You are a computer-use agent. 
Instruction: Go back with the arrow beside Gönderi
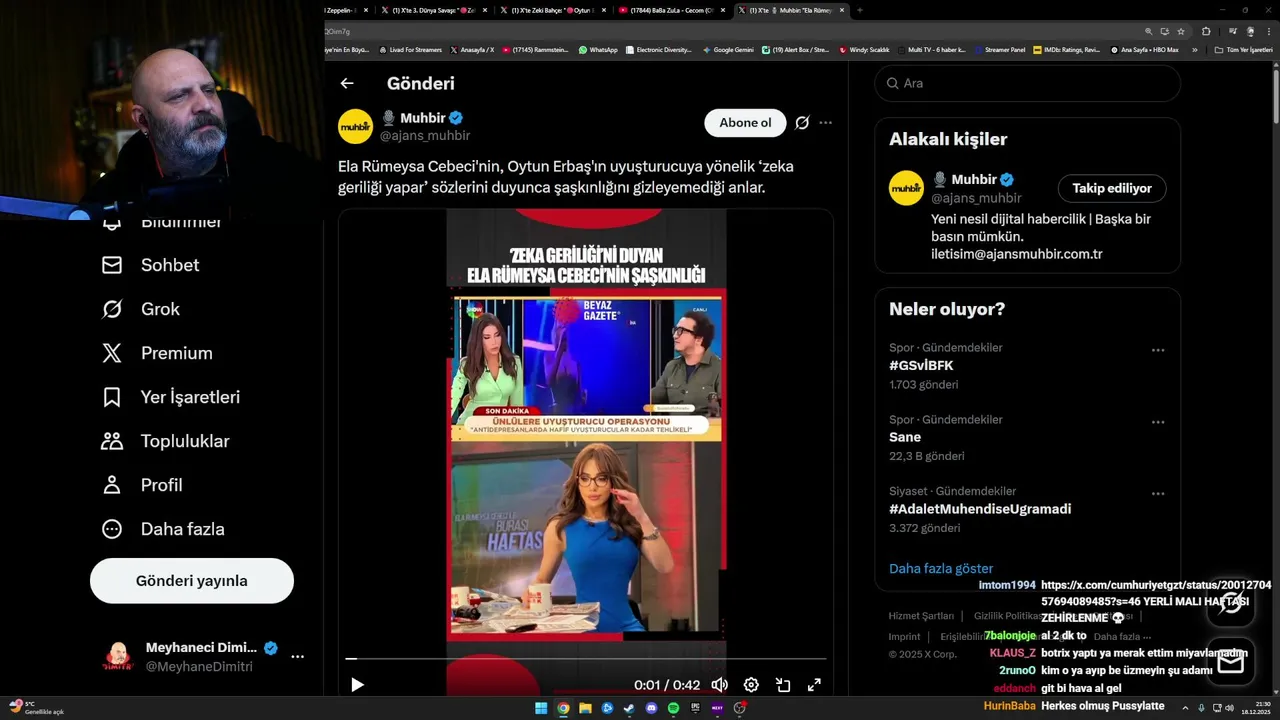[x=347, y=84]
